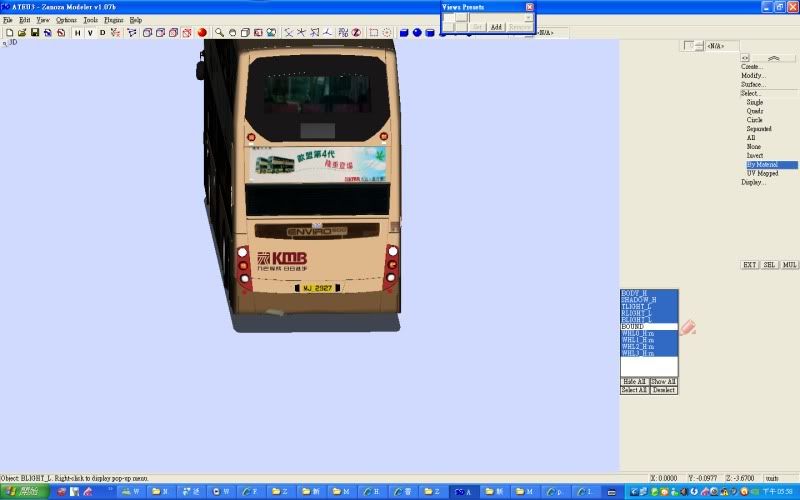Open the Edit menu
The height and width of the screenshot is (500, 800).
tap(24, 20)
